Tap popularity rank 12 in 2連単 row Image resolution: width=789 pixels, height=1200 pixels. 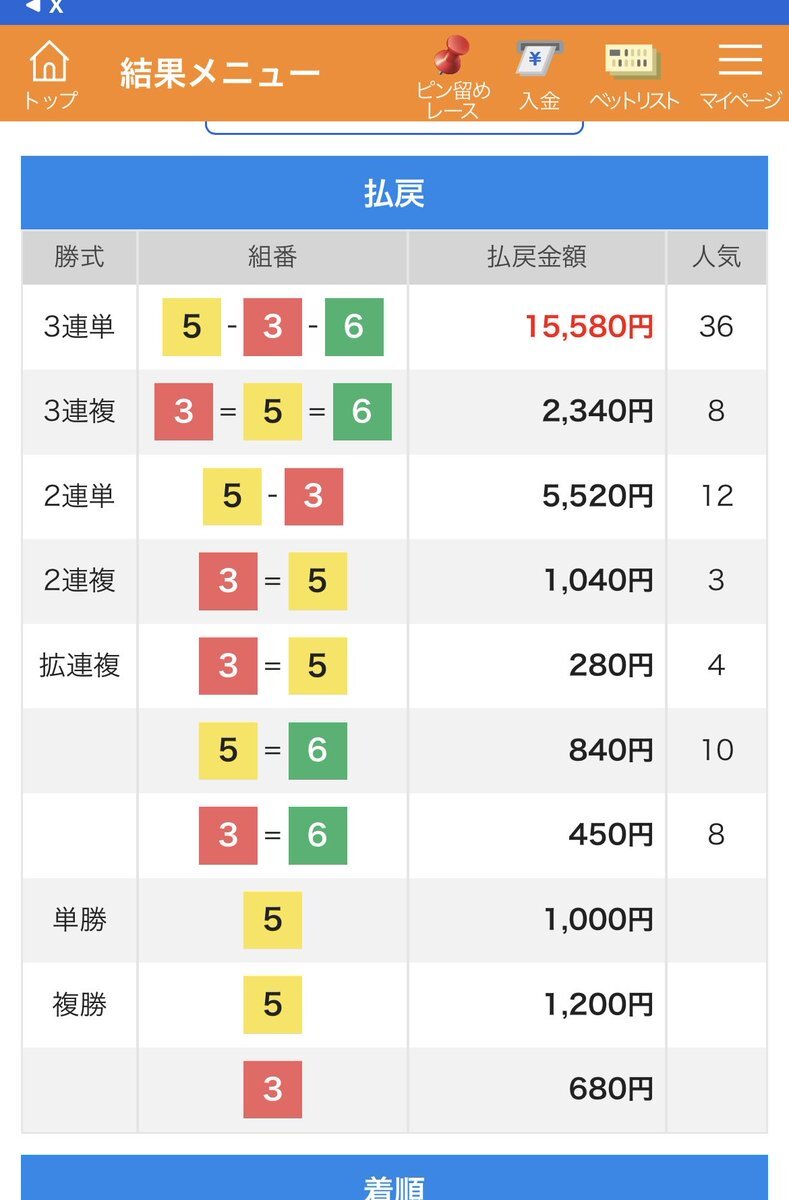tap(716, 496)
